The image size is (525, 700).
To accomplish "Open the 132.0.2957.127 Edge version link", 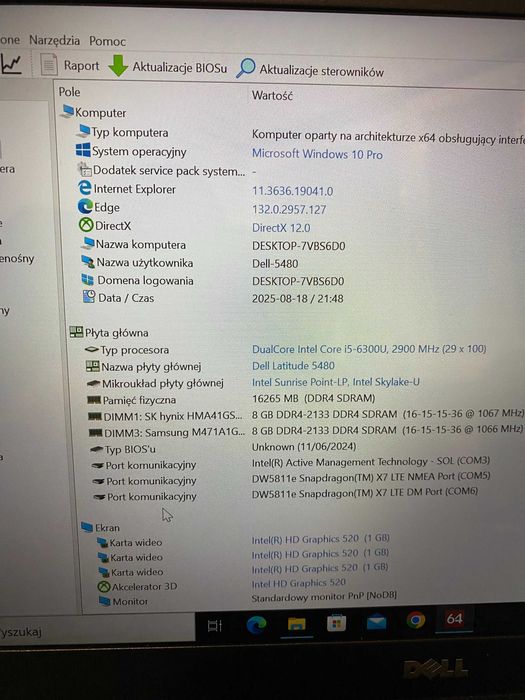I will point(289,209).
